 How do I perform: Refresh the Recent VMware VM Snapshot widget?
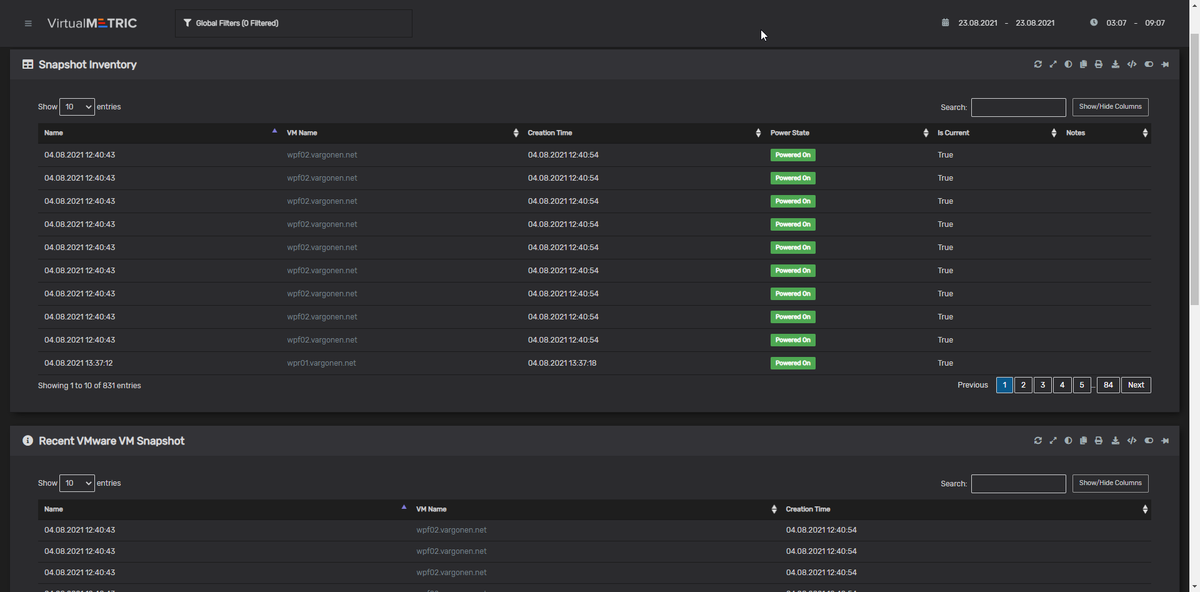pyautogui.click(x=1038, y=441)
